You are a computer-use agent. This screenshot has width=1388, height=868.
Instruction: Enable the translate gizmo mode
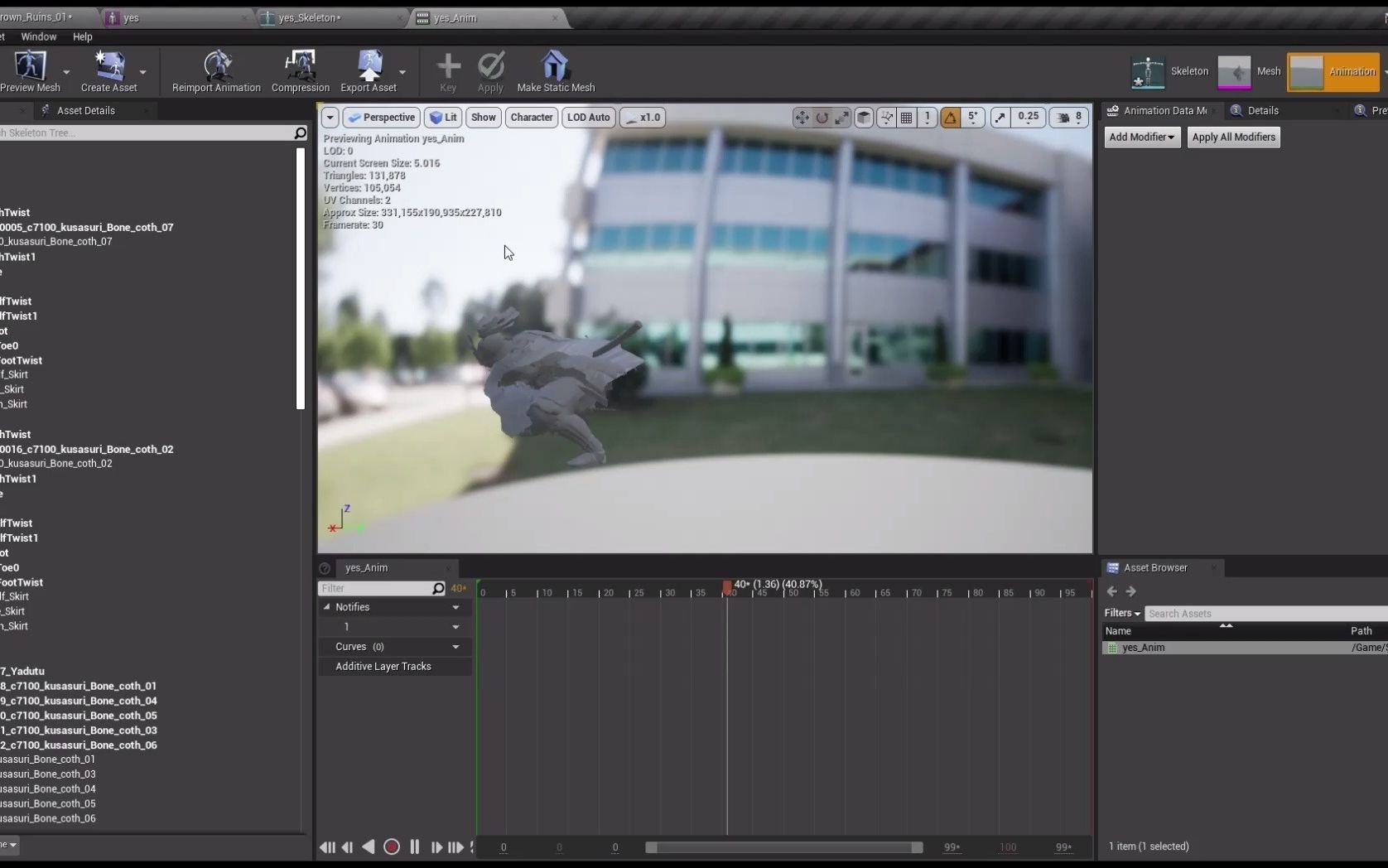tap(801, 117)
